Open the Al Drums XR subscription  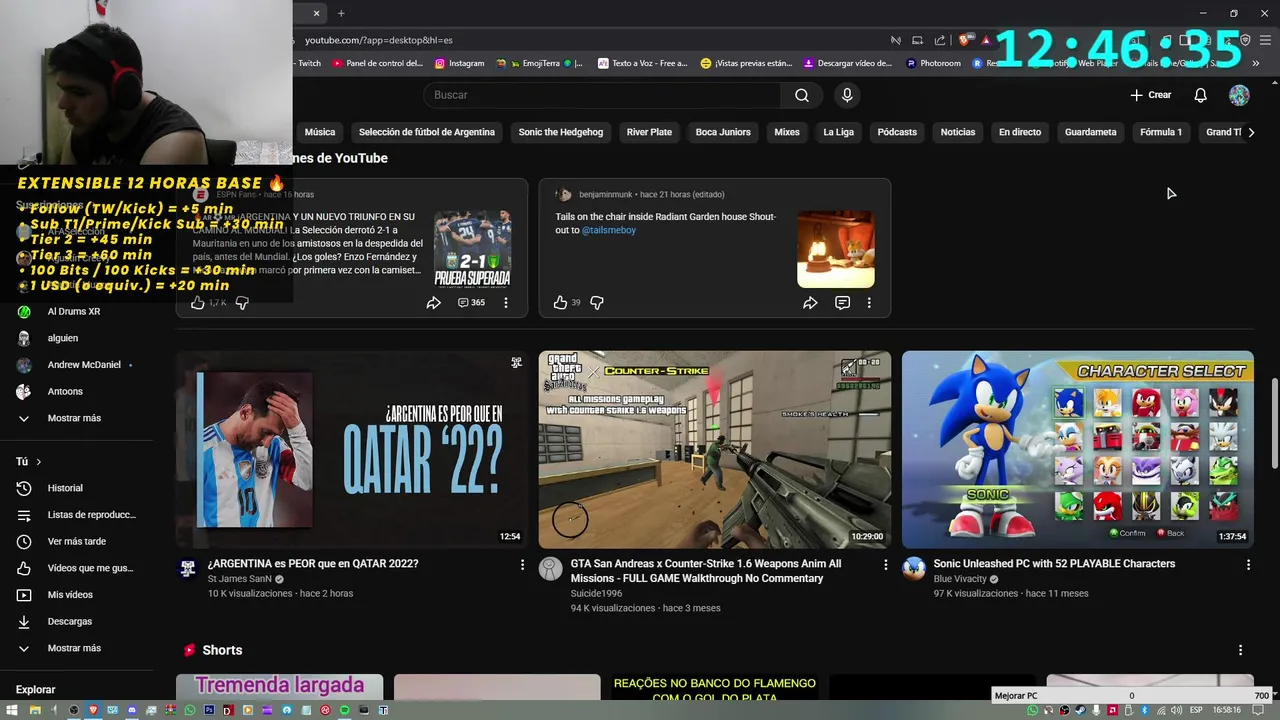coord(76,311)
